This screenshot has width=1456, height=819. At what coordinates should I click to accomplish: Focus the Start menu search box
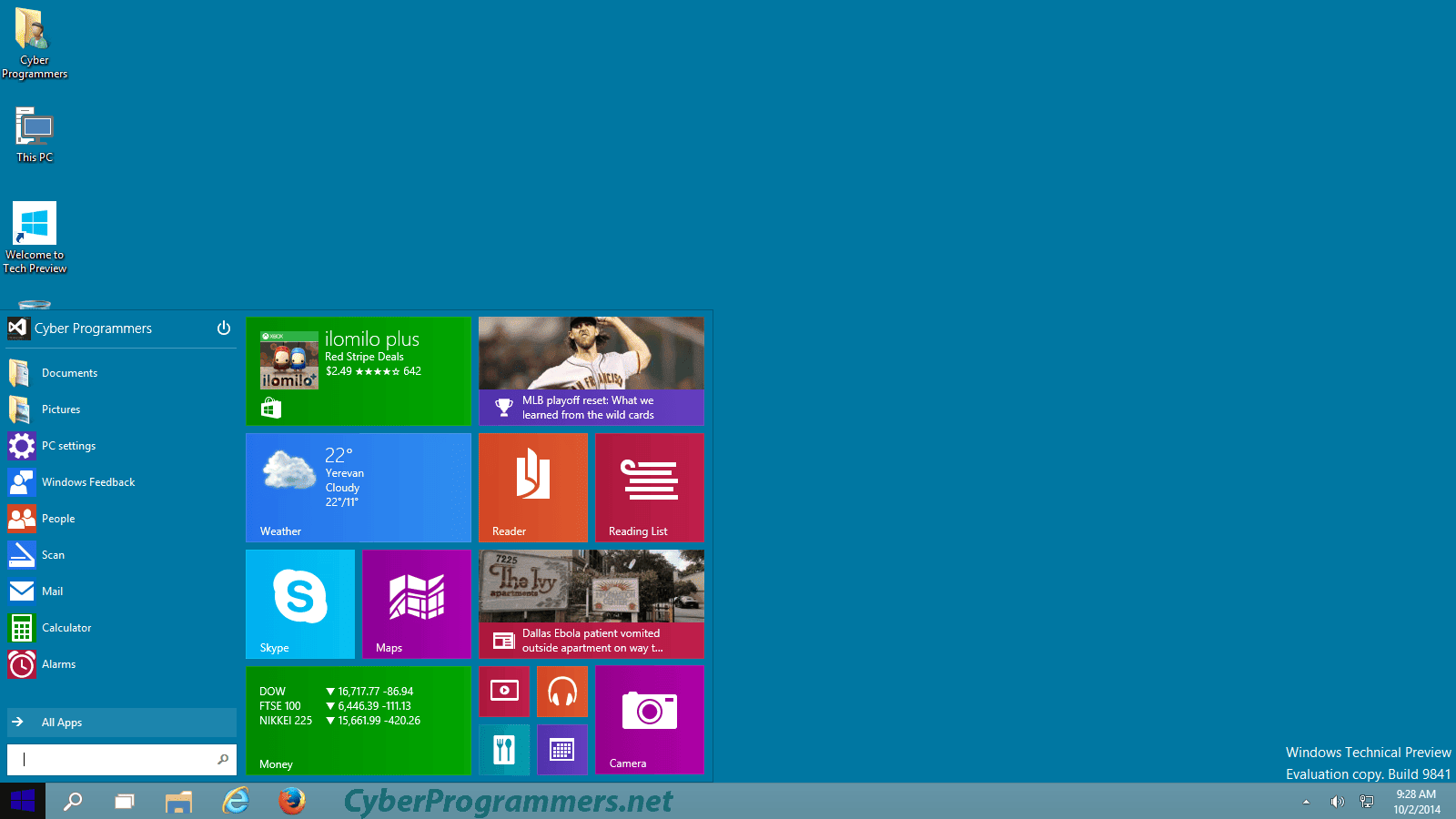(x=121, y=759)
